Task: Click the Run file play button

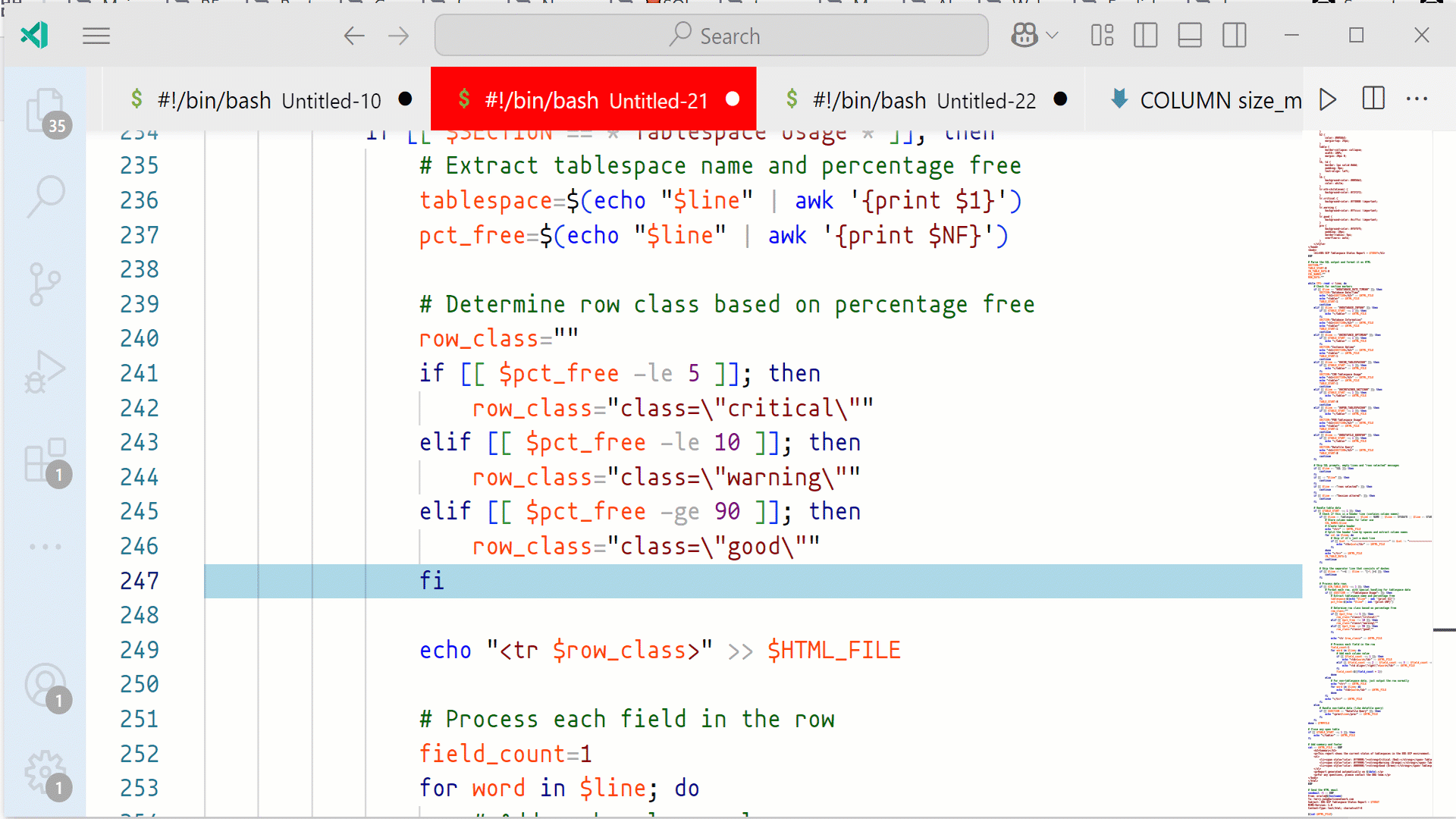Action: [1327, 99]
